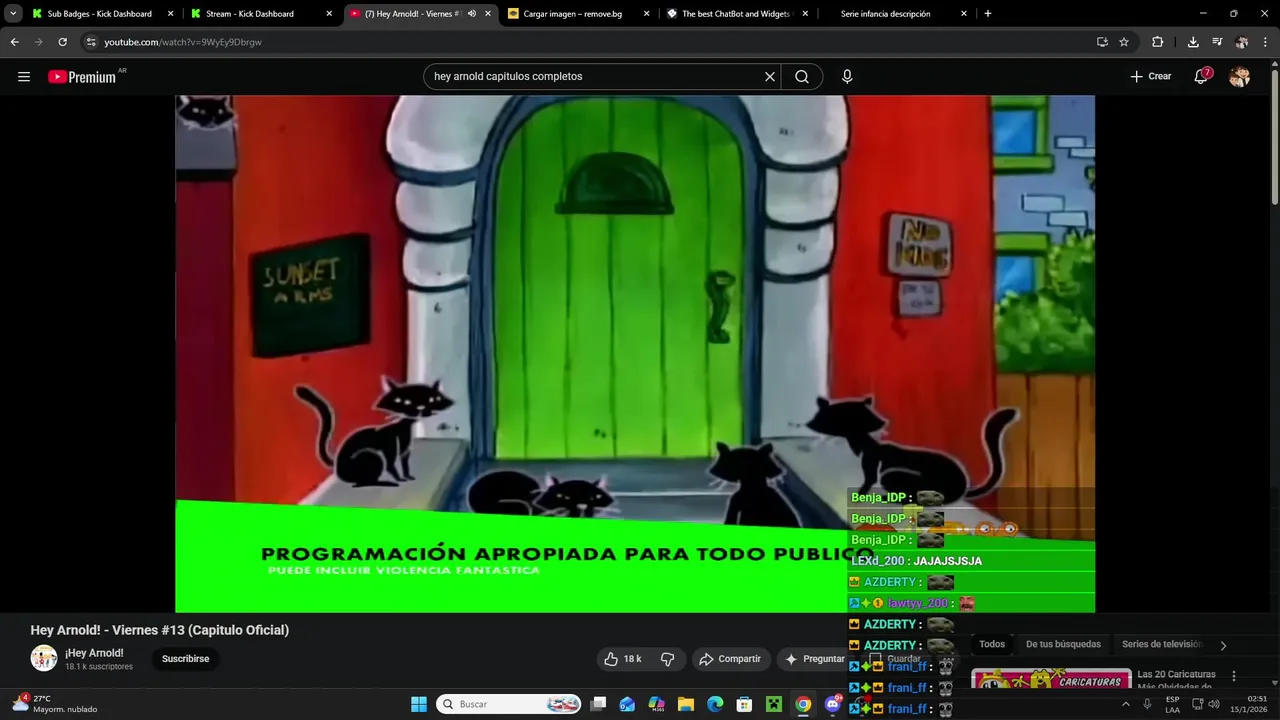
Task: Open new browser tab
Action: tap(988, 14)
